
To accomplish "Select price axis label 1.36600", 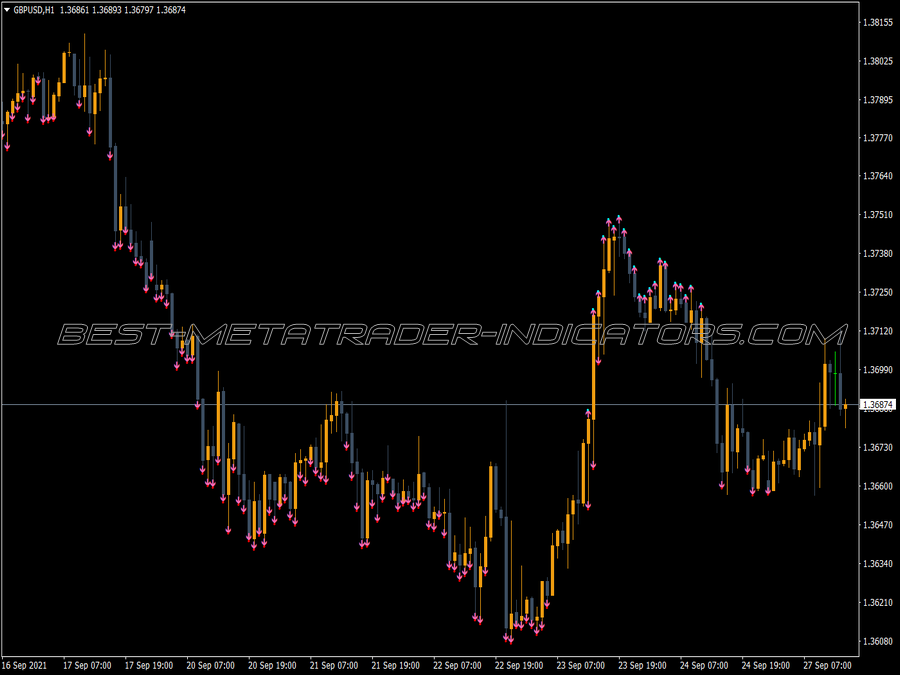I will [878, 486].
